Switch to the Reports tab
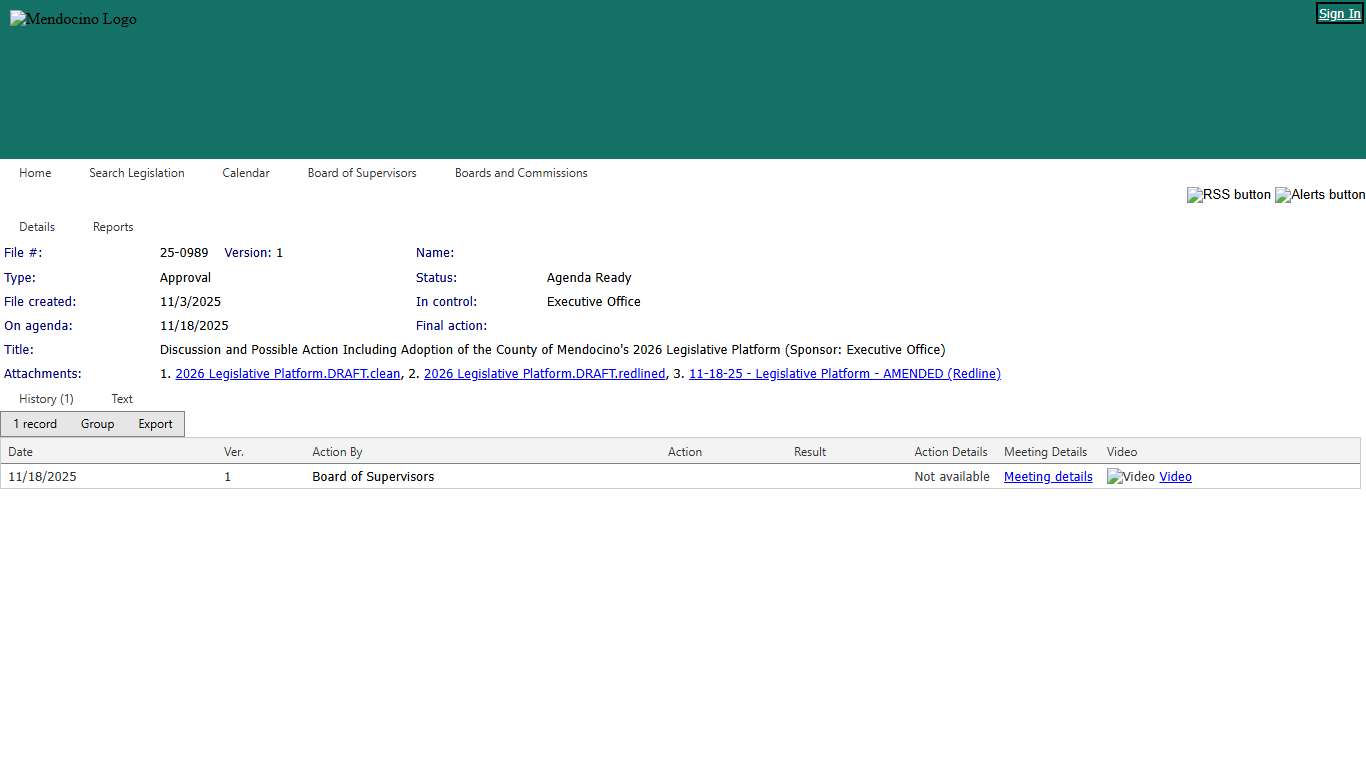The height and width of the screenshot is (768, 1366). 113,227
